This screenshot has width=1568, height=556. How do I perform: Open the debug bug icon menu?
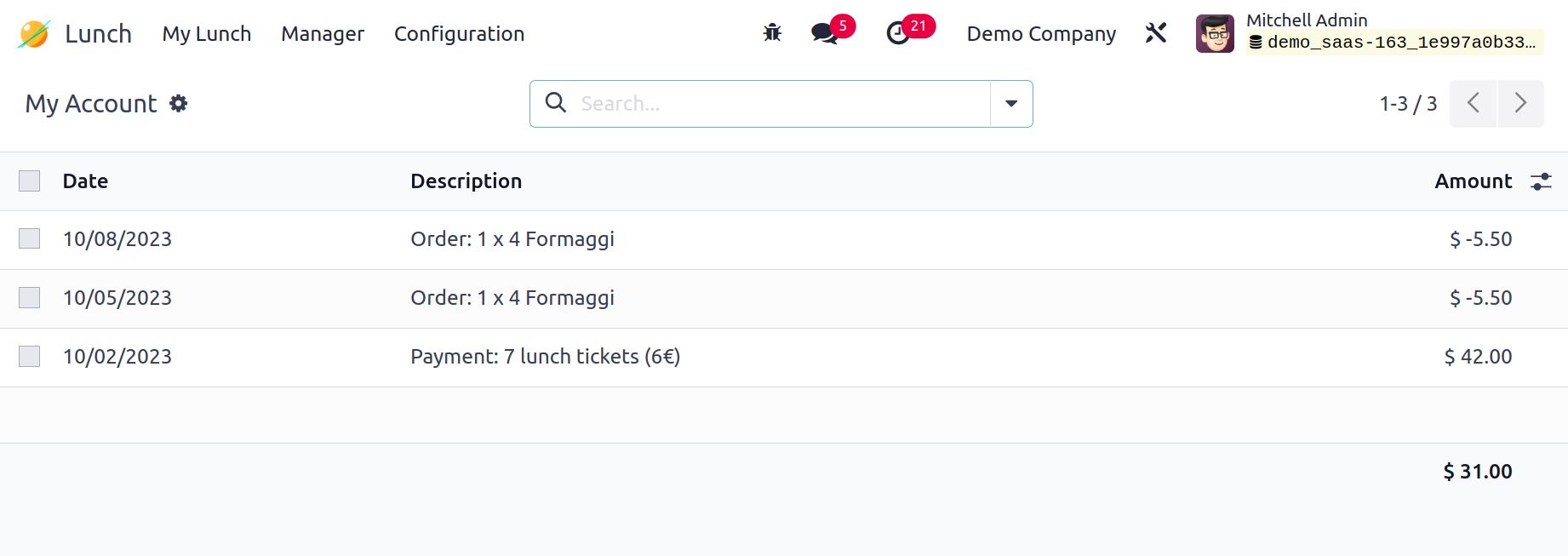pos(772,33)
